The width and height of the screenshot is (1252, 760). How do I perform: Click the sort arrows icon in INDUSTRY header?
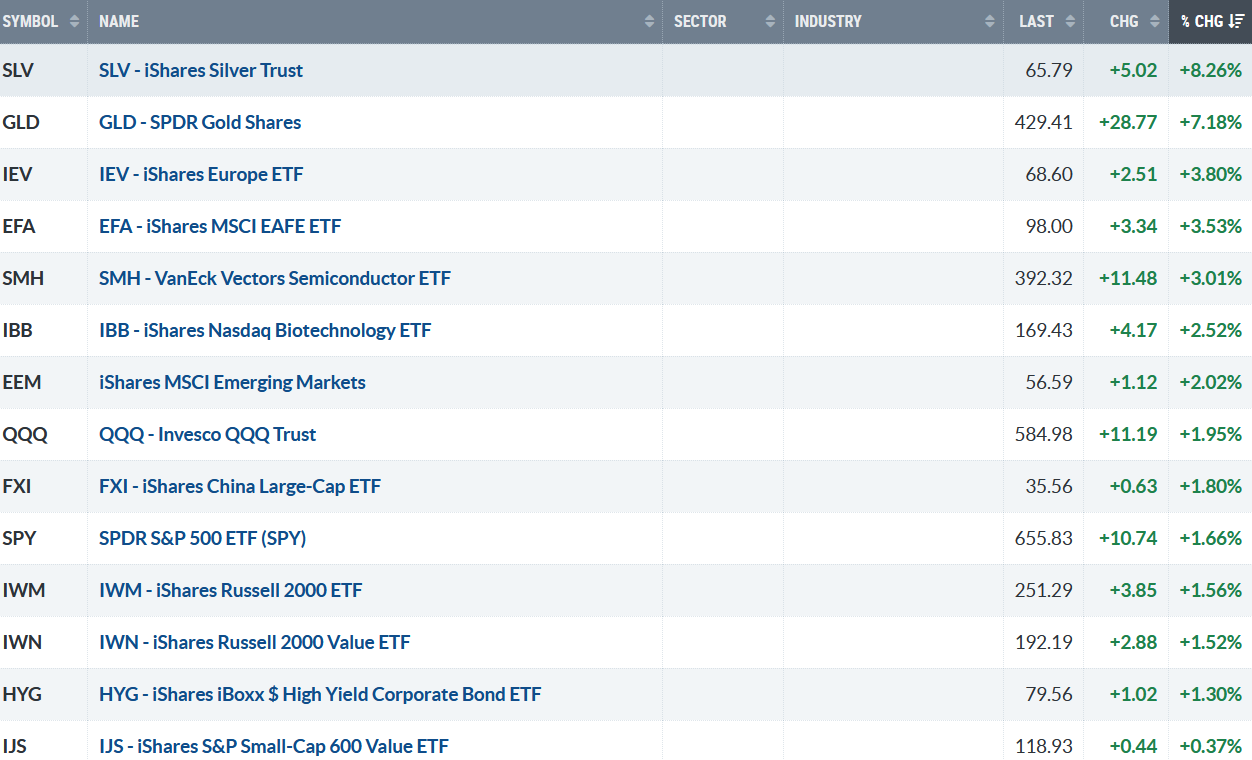[x=990, y=21]
